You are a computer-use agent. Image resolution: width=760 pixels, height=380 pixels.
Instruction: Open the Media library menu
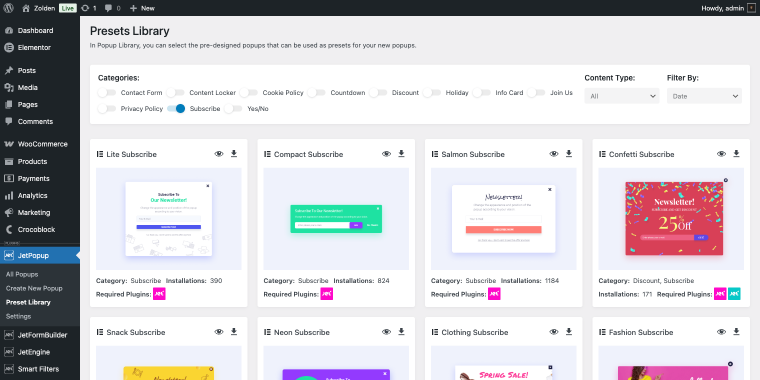point(40,87)
